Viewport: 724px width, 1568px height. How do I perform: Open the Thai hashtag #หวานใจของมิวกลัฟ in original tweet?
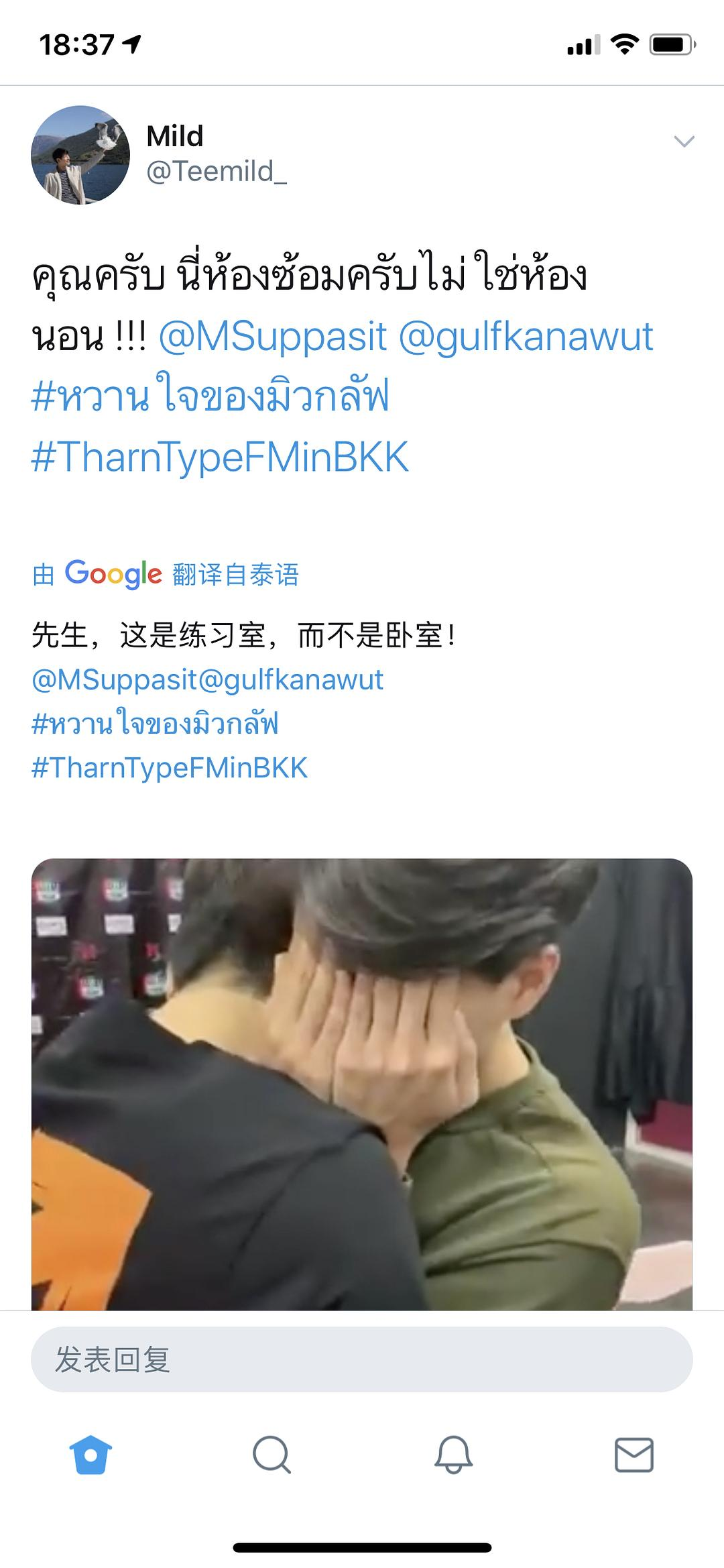(x=210, y=396)
